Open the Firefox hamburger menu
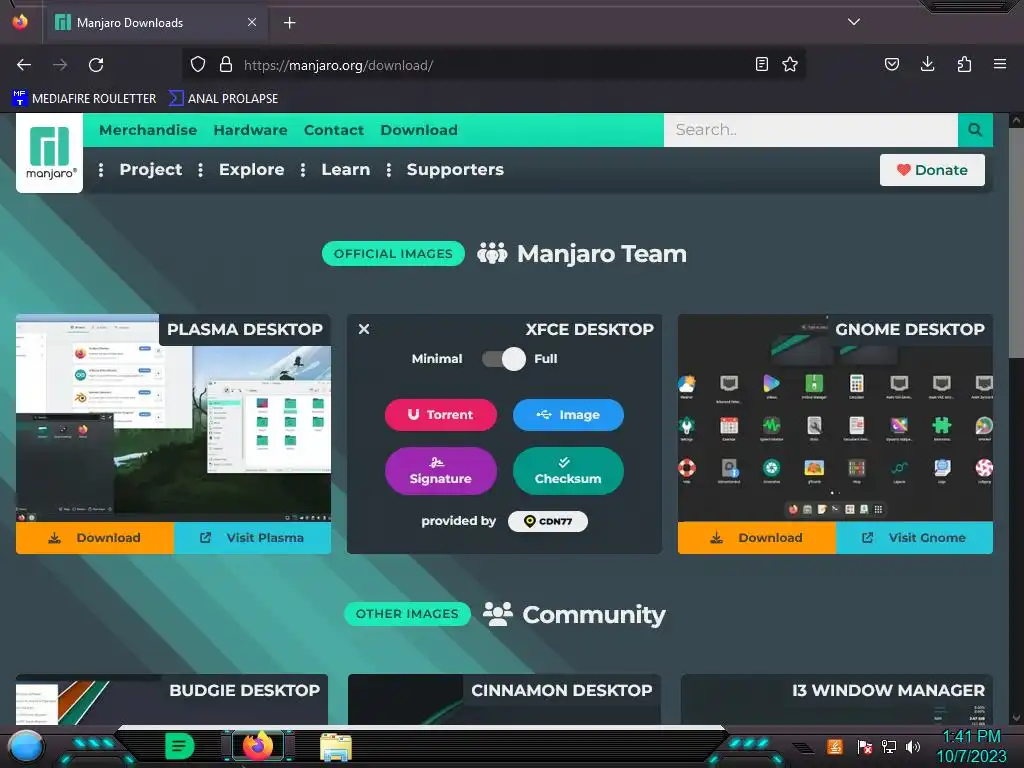Viewport: 1024px width, 768px height. [1000, 64]
